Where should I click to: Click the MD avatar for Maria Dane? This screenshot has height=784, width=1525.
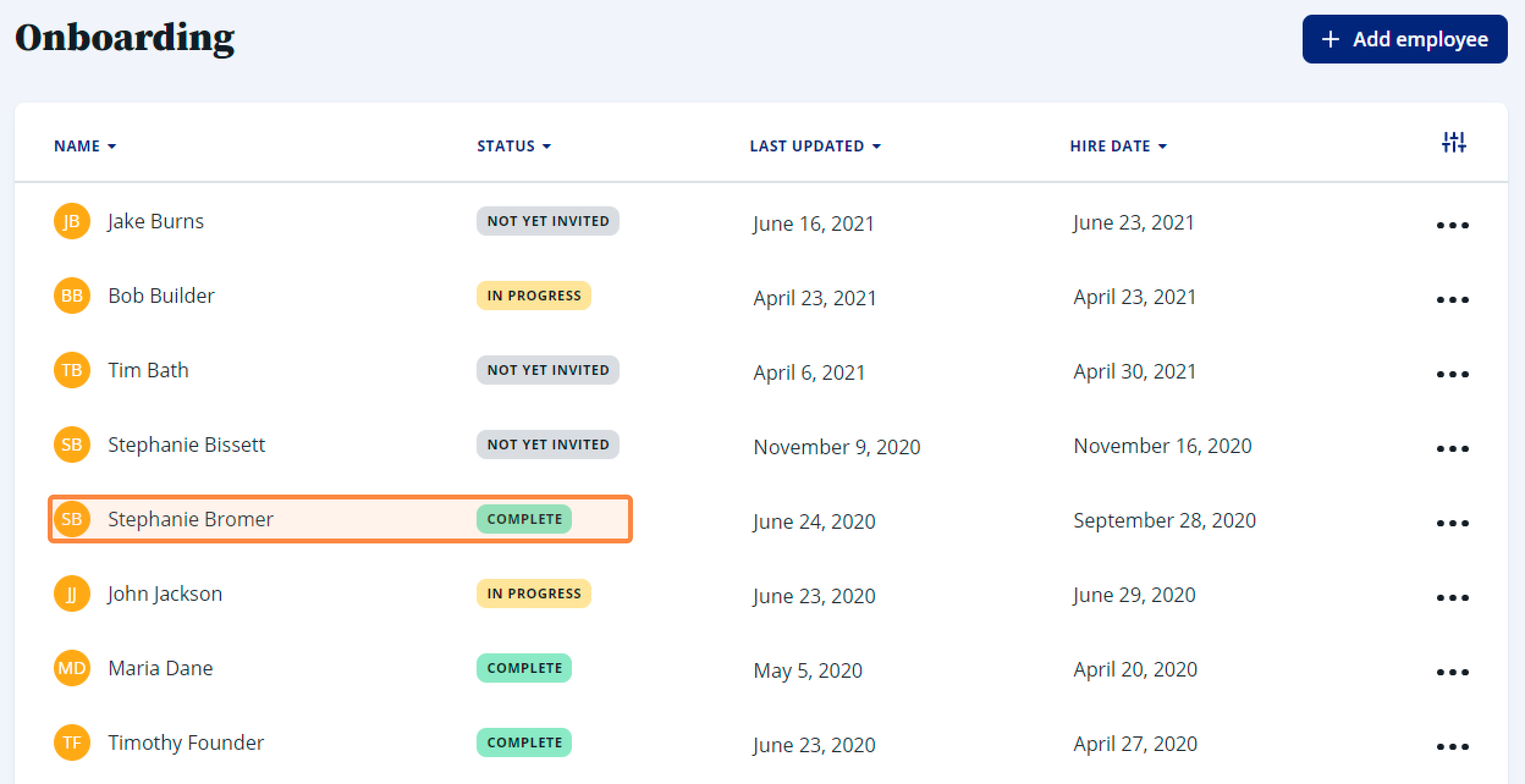coord(72,668)
